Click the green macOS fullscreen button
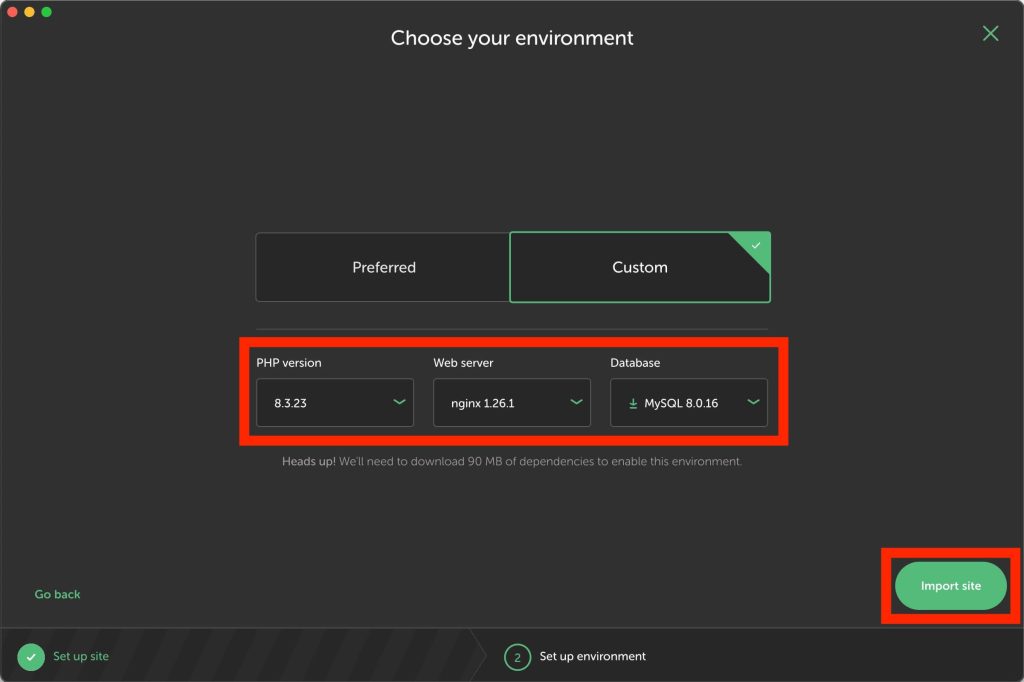Image resolution: width=1024 pixels, height=682 pixels. coord(46,12)
